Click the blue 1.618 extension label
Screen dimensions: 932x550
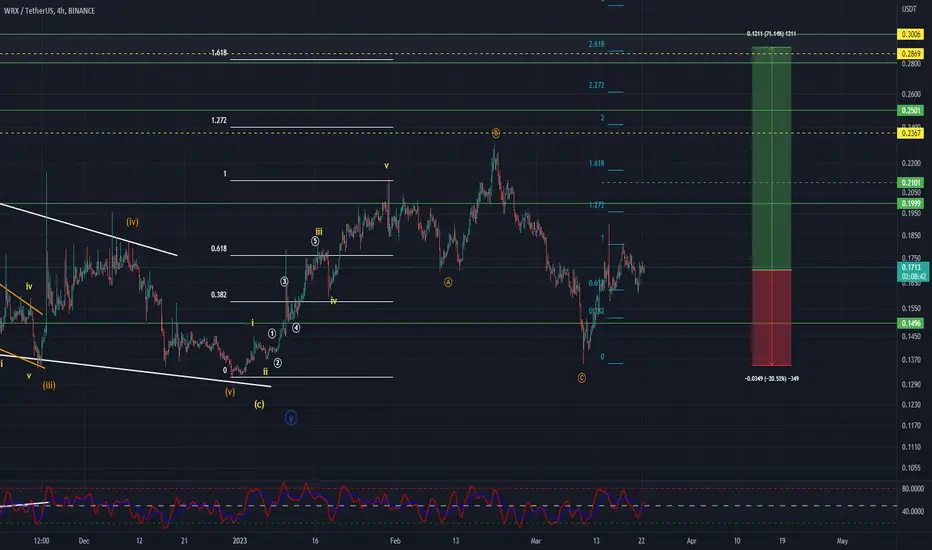click(x=596, y=164)
